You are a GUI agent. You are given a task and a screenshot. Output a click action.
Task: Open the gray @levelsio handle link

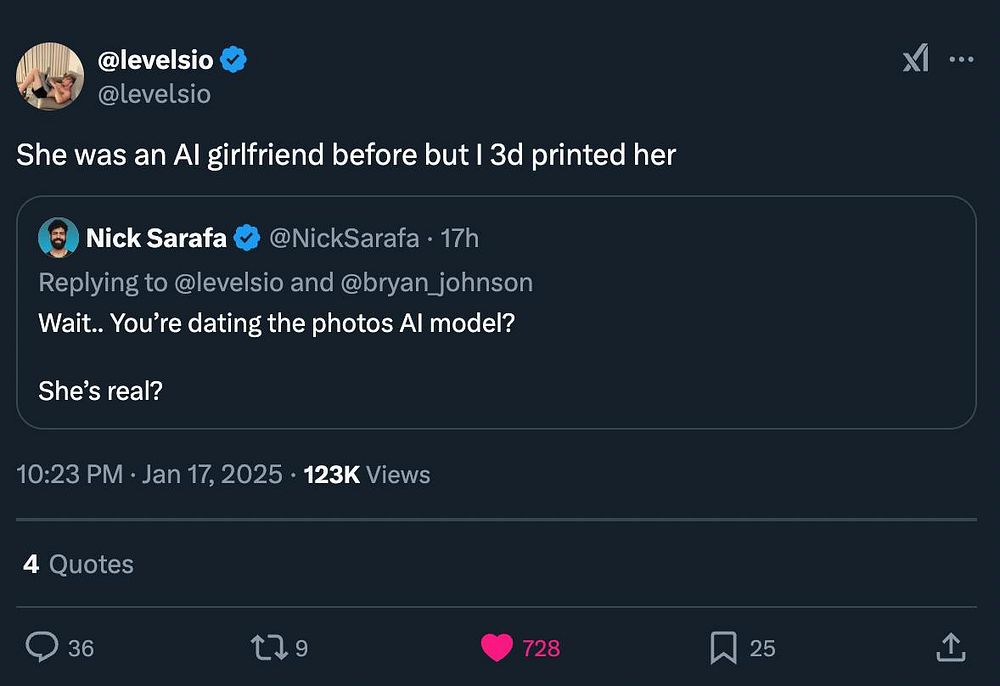(x=154, y=94)
